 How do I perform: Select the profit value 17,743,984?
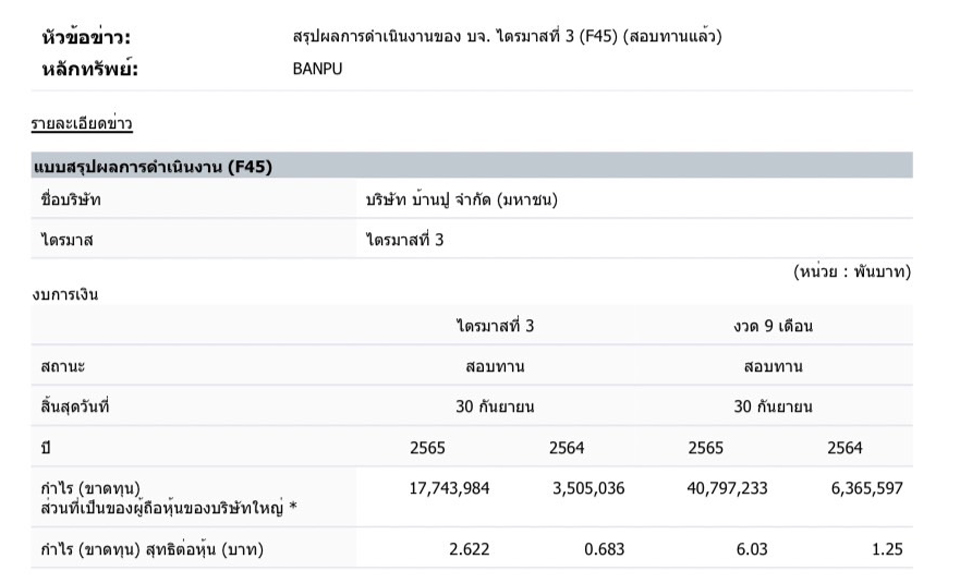[x=450, y=489]
